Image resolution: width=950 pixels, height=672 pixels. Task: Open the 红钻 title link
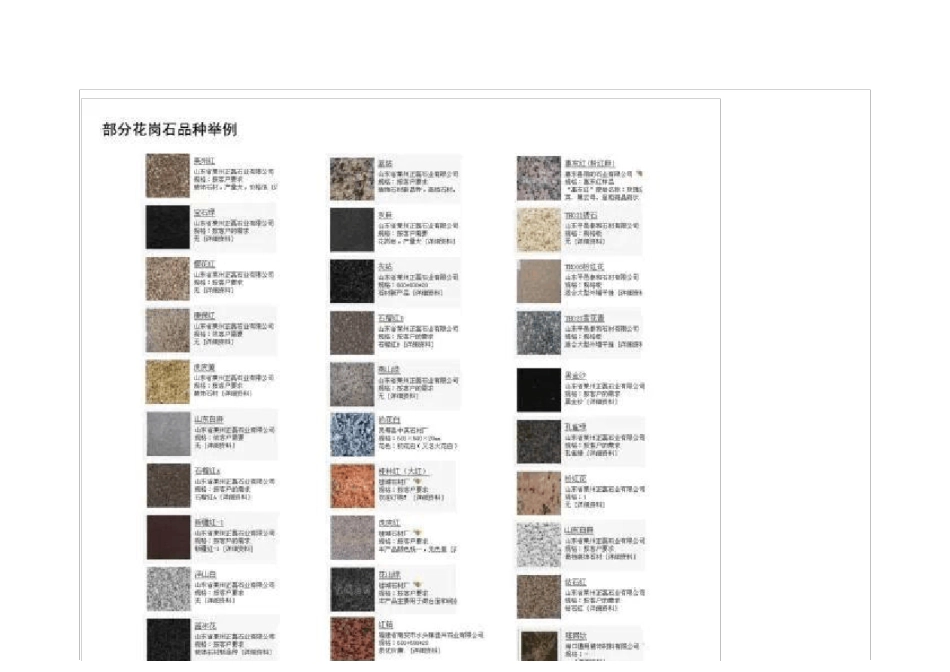(x=386, y=625)
